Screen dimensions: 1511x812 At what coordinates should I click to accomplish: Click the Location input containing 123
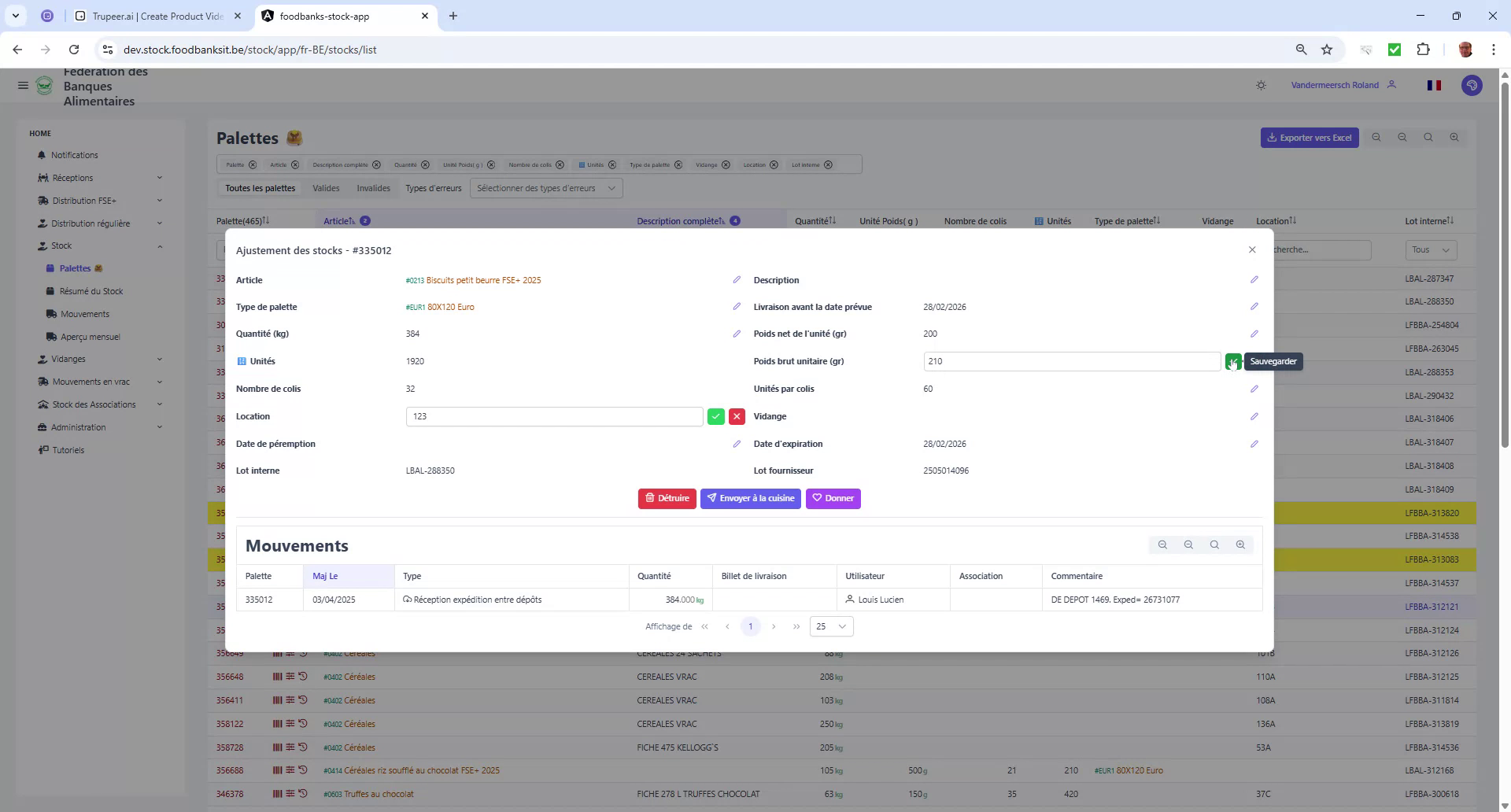(x=554, y=416)
